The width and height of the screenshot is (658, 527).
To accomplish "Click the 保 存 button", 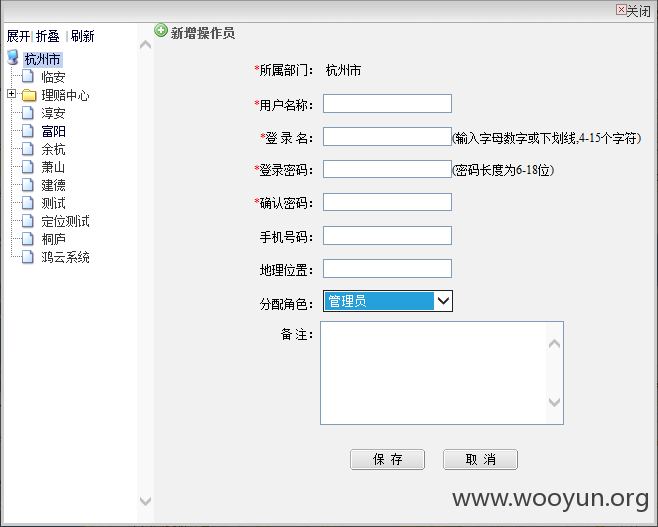I will [387, 459].
